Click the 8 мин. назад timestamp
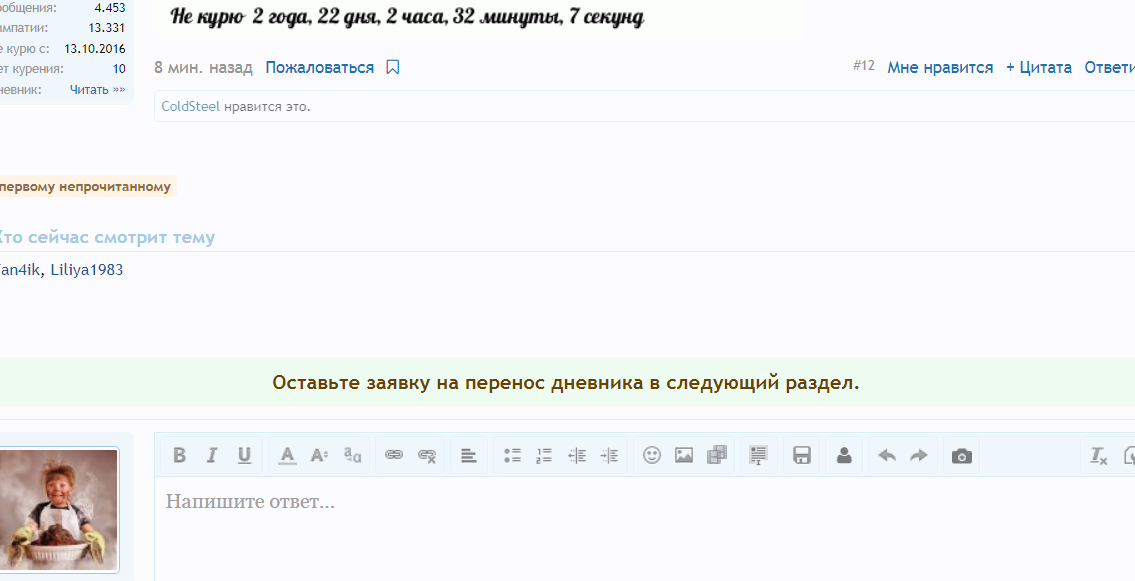The image size is (1135, 581). [x=203, y=67]
